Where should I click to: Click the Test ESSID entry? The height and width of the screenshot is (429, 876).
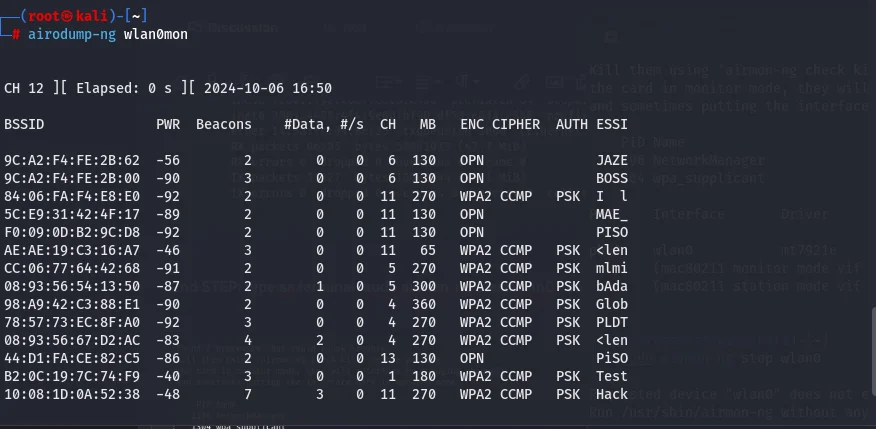pos(612,376)
